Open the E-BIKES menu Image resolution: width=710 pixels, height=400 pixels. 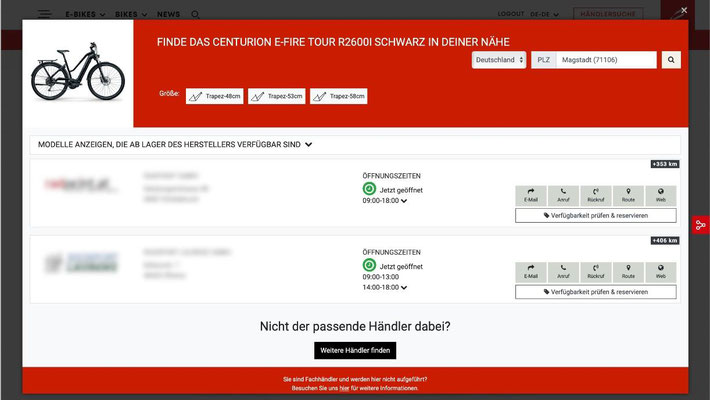(x=85, y=14)
